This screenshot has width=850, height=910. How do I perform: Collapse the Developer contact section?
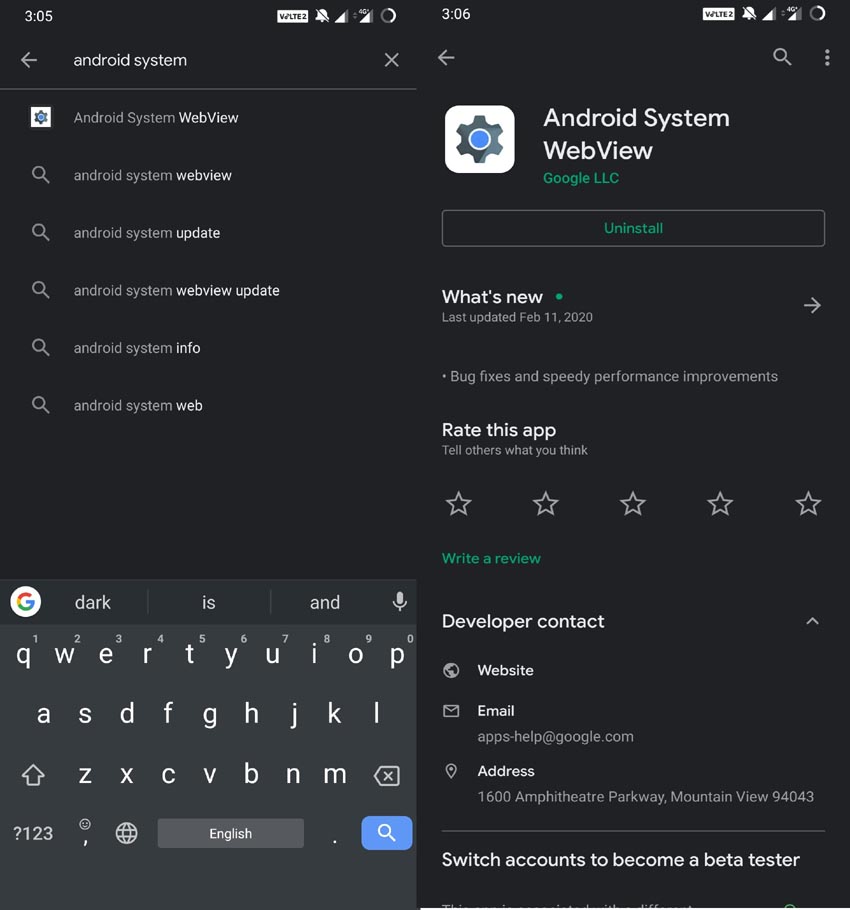click(812, 621)
